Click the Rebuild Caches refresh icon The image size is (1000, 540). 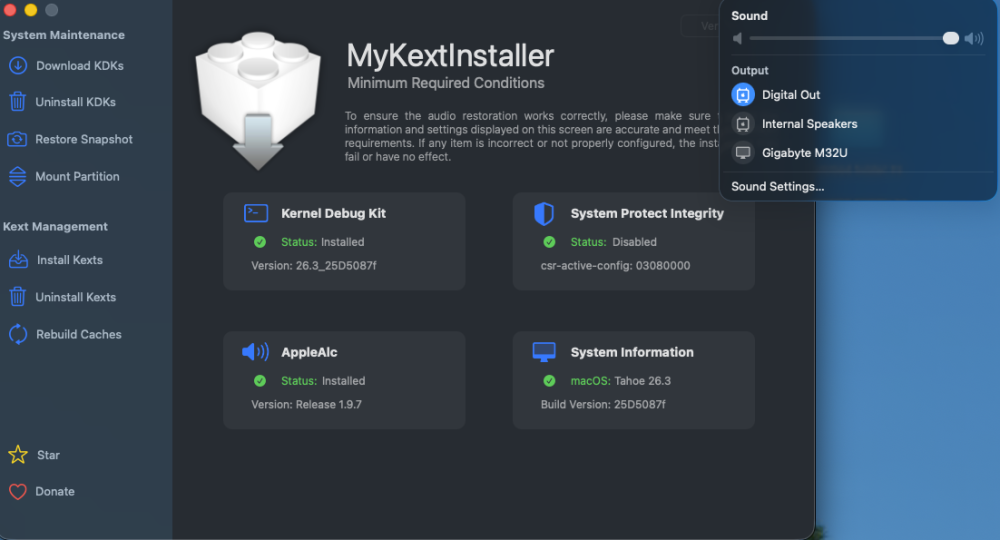tap(18, 334)
